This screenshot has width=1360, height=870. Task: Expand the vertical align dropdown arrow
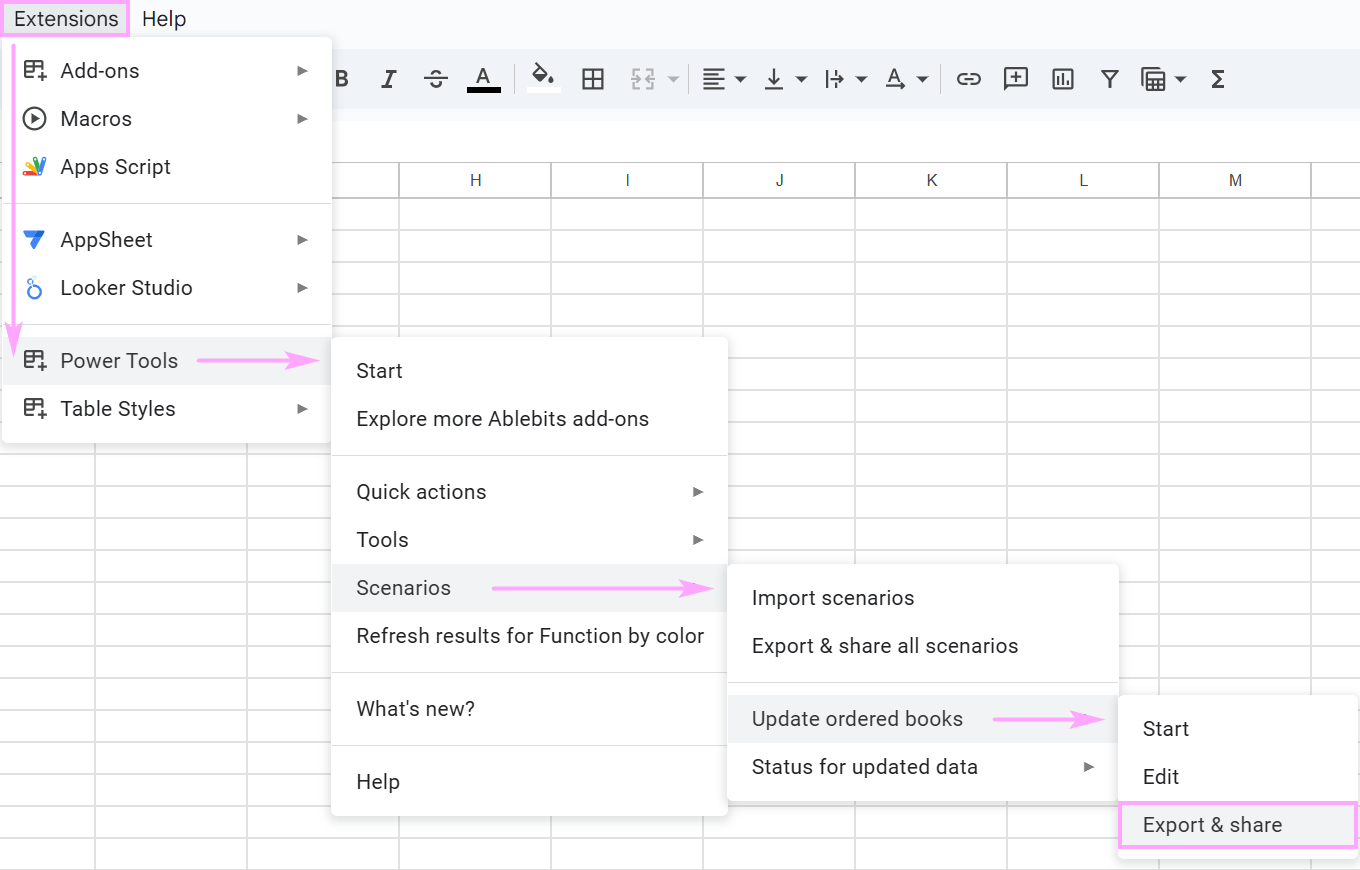(x=801, y=79)
